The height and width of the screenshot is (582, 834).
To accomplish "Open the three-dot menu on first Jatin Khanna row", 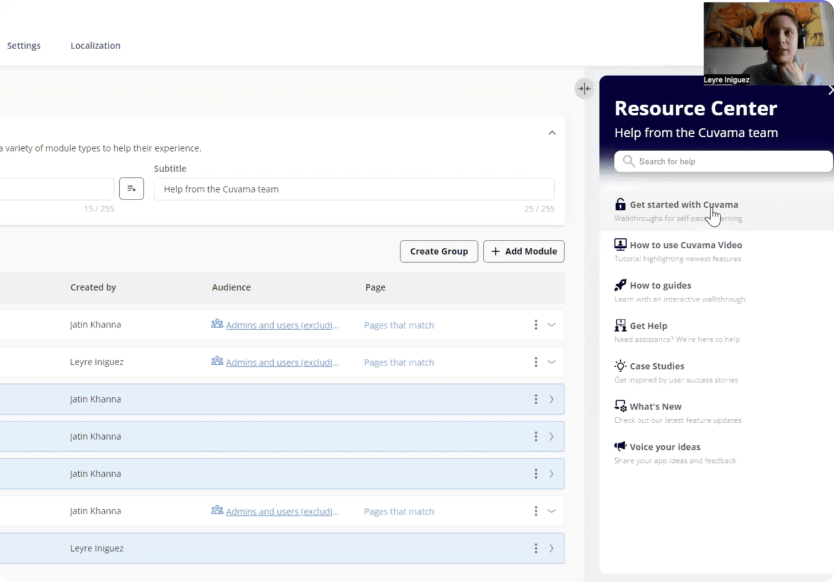I will (536, 325).
